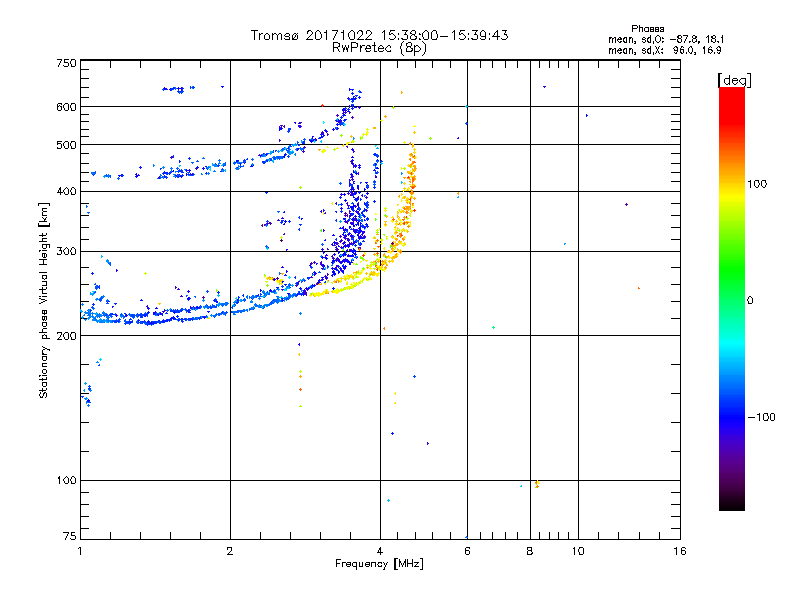Select the RwPretec (8p) subtitle
The image size is (800, 600).
[379, 47]
